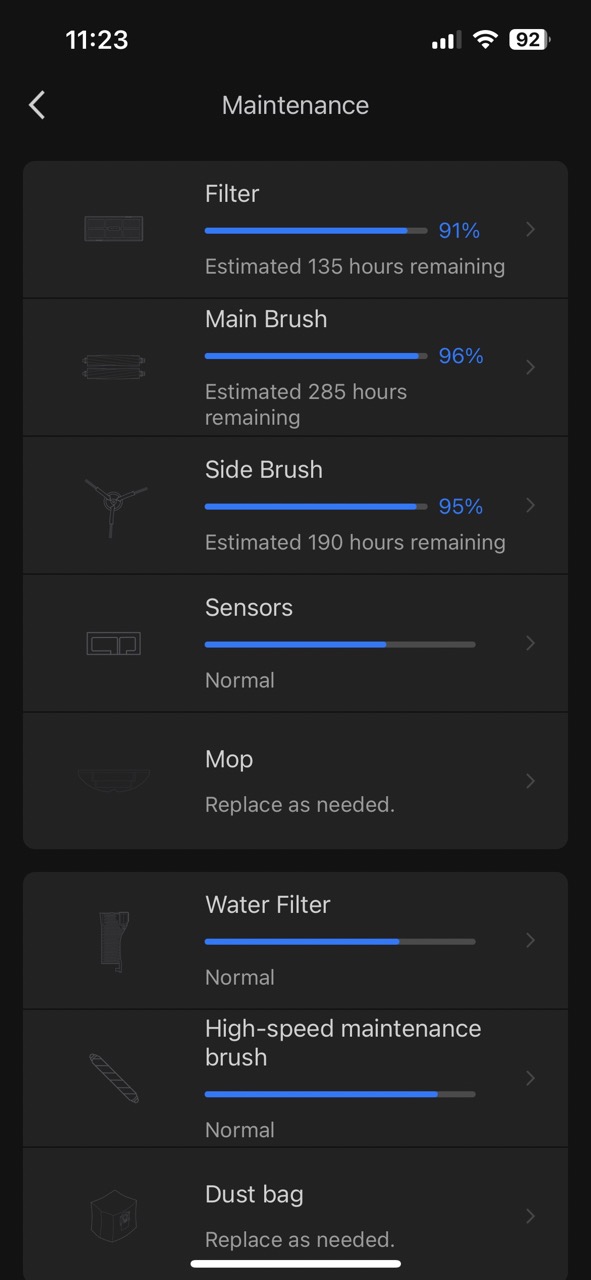
Task: Tap the 96% Main Brush percentage
Action: coord(461,356)
